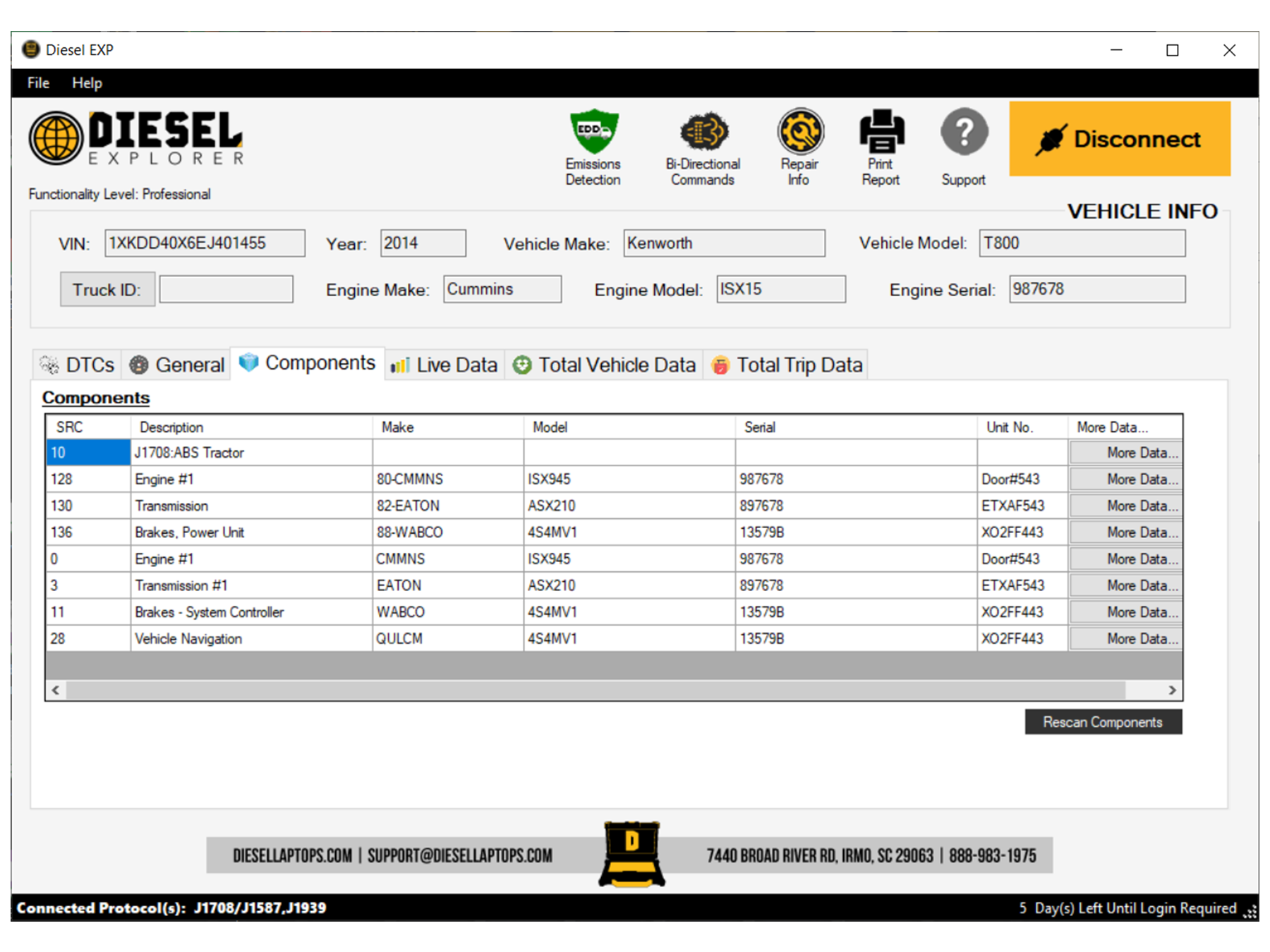Open the Total Vehicle Data tab
The width and height of the screenshot is (1270, 952).
tap(604, 365)
